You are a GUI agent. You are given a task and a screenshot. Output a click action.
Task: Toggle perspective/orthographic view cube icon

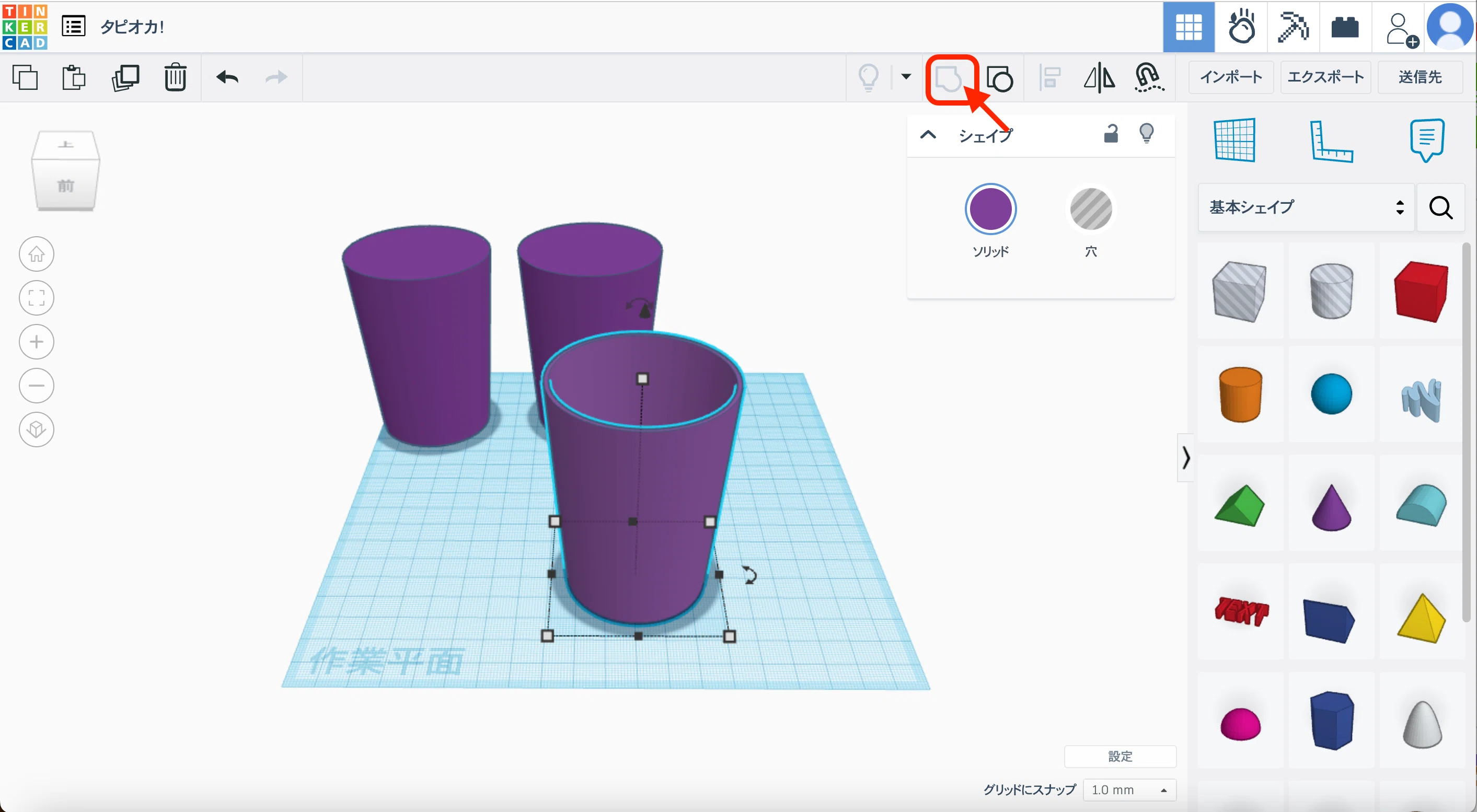pyautogui.click(x=37, y=430)
